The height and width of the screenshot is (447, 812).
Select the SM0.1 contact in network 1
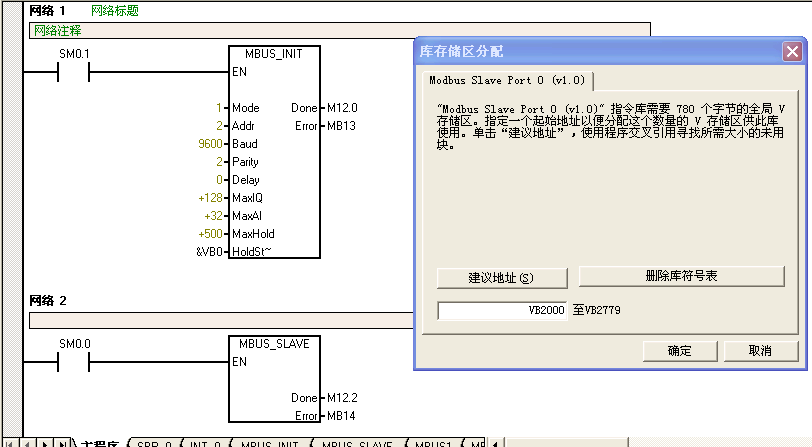tap(74, 71)
